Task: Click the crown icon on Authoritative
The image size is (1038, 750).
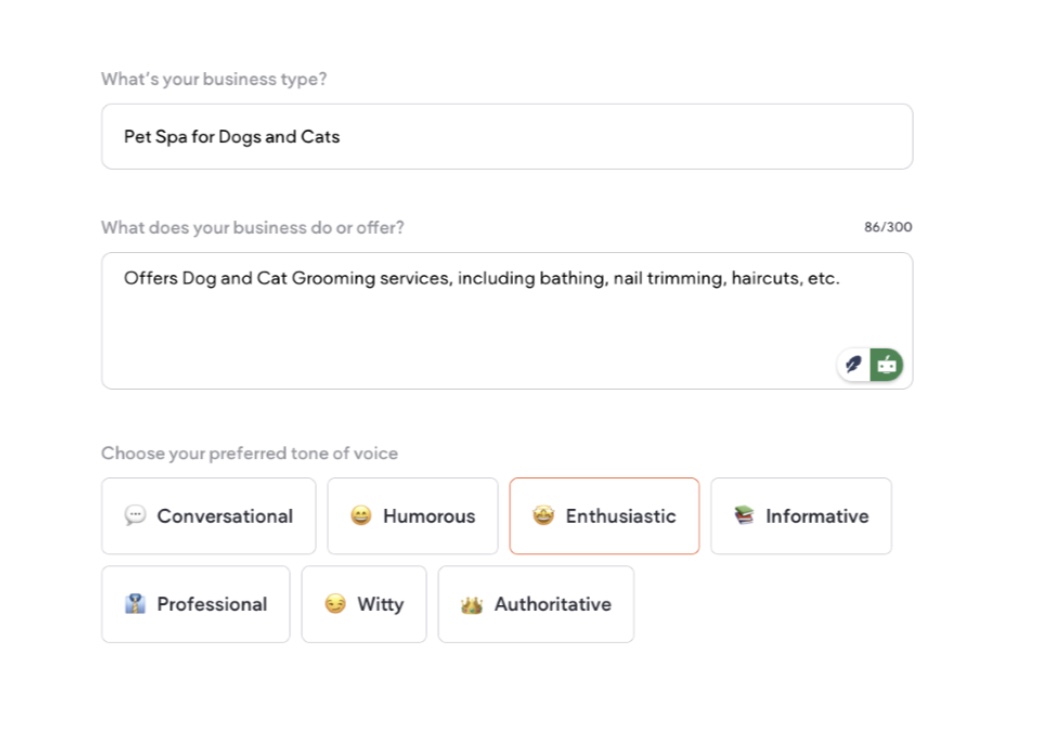Action: tap(472, 604)
